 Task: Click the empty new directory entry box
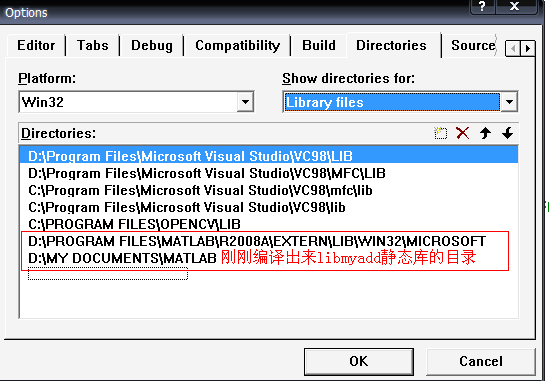[x=108, y=274]
